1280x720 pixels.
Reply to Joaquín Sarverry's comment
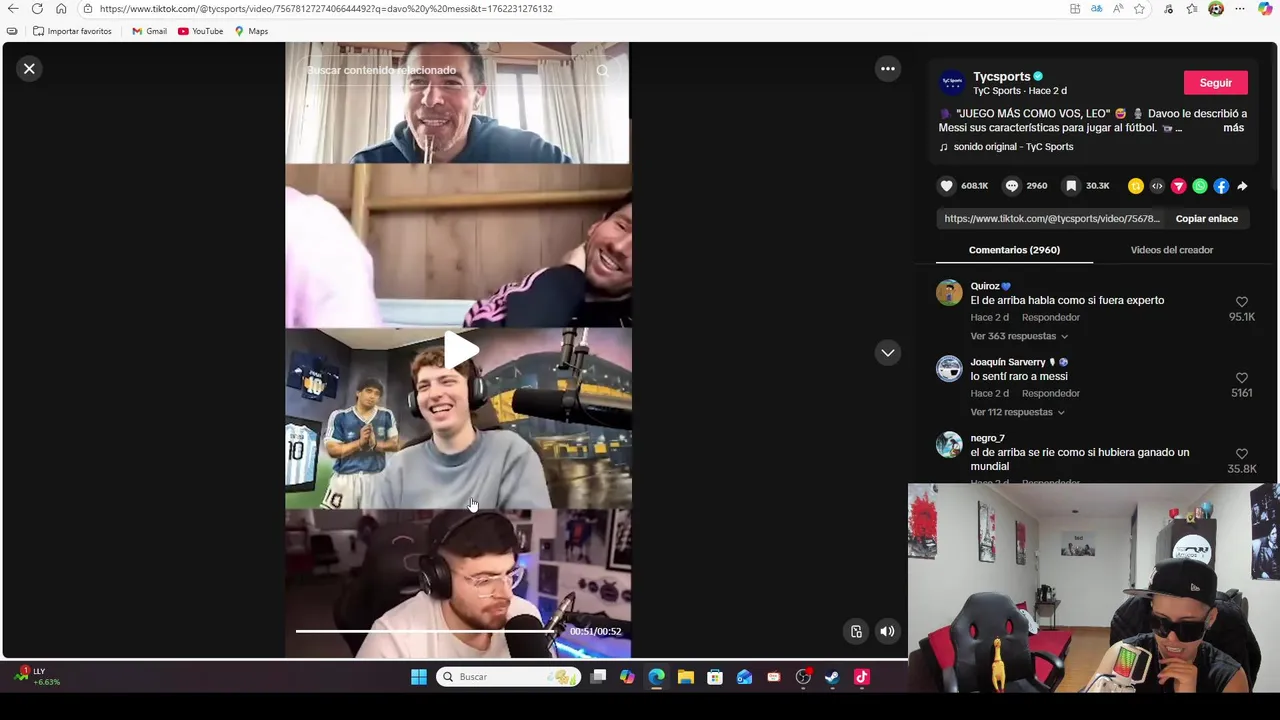[x=1050, y=393]
